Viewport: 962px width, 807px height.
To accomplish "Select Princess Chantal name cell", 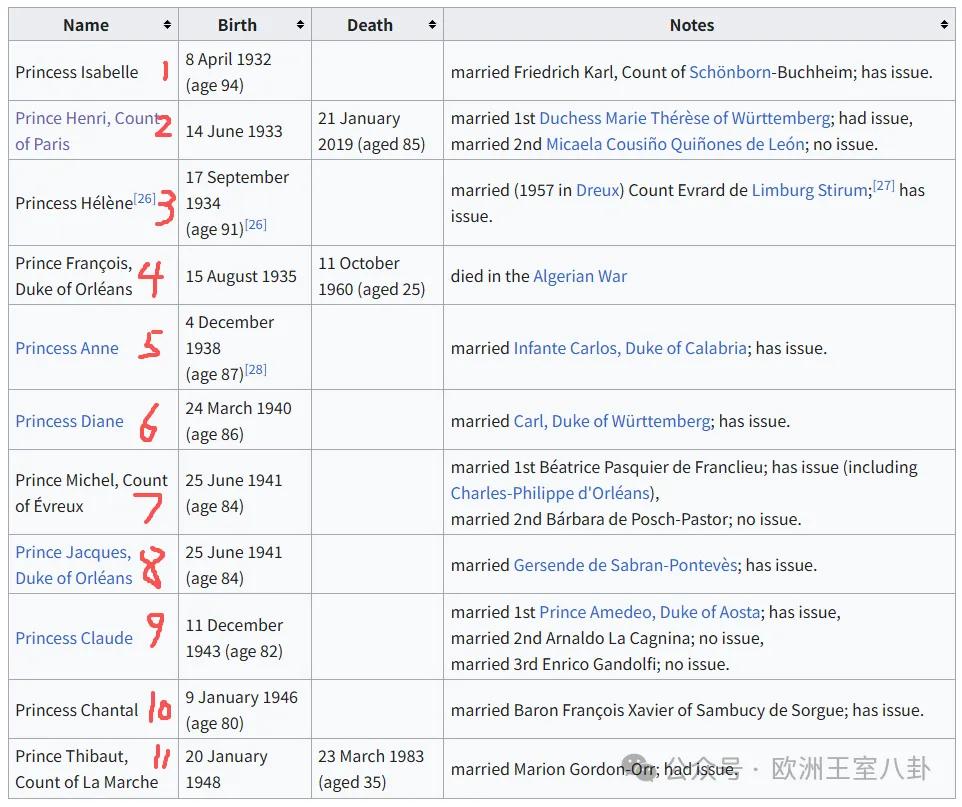I will [x=93, y=709].
